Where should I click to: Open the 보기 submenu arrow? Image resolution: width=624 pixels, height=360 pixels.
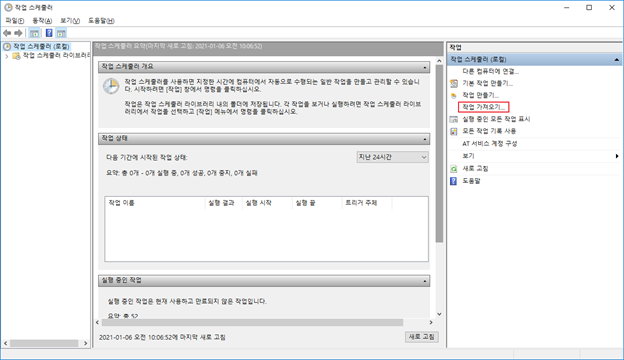(x=617, y=156)
